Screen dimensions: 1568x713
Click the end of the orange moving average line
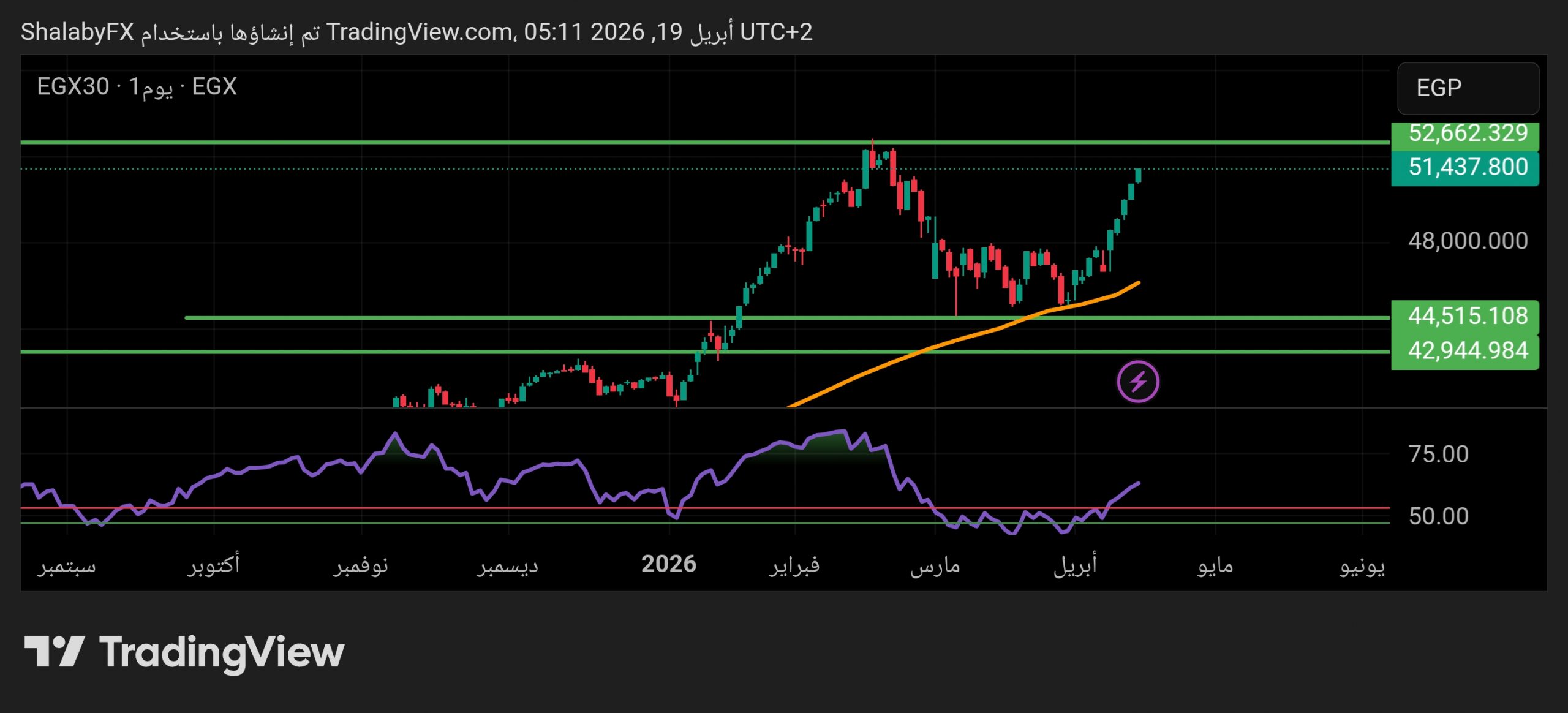(1138, 282)
